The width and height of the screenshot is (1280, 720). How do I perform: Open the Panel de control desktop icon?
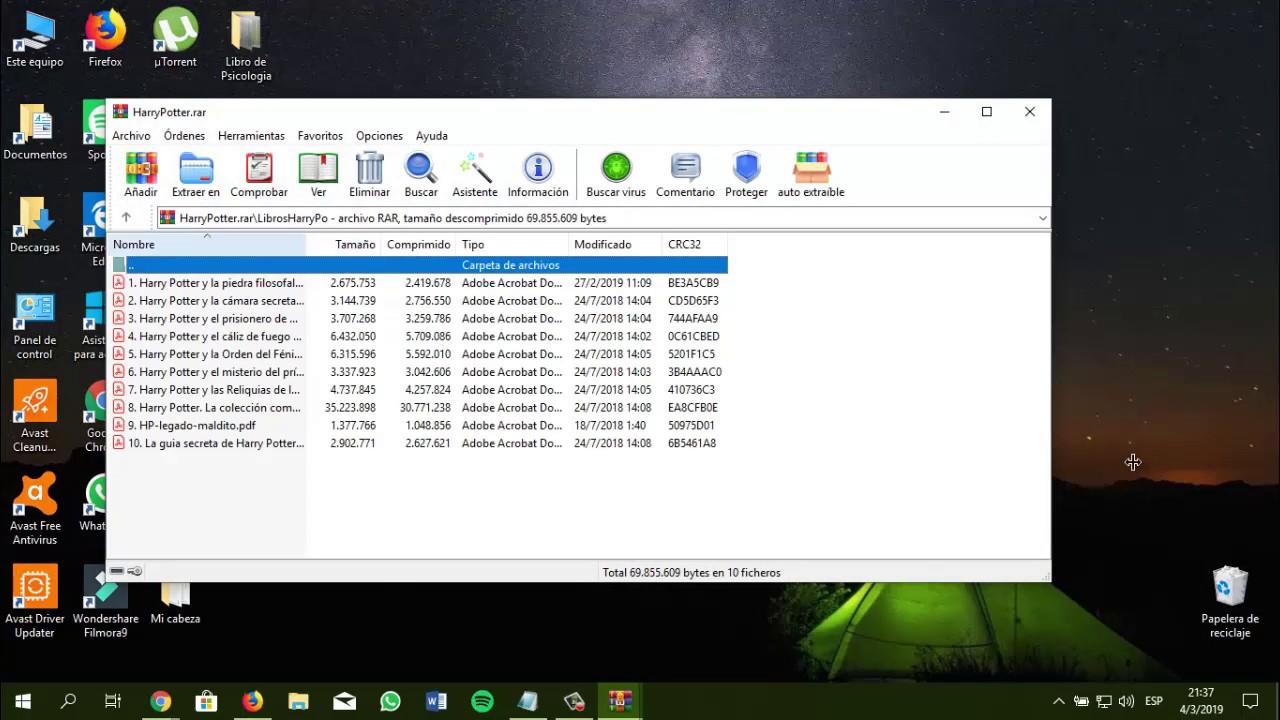(35, 326)
